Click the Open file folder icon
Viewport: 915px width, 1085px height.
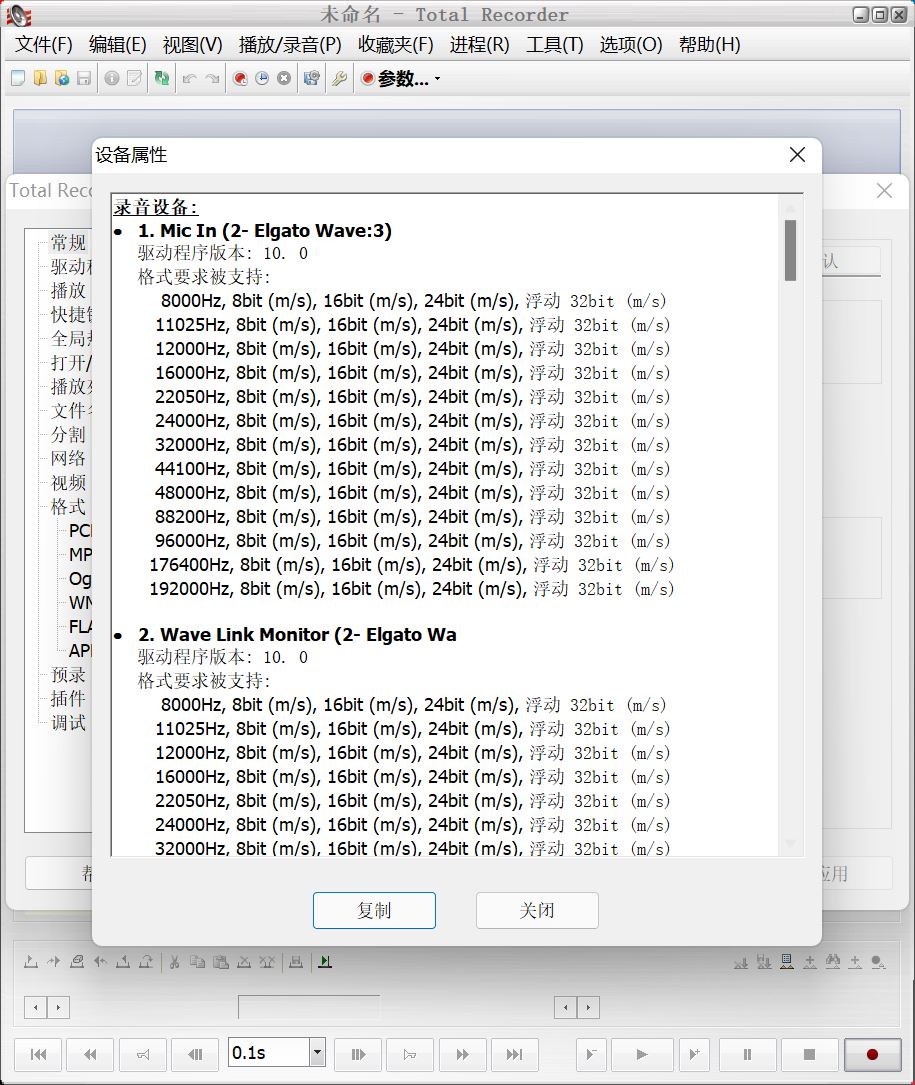tap(40, 78)
